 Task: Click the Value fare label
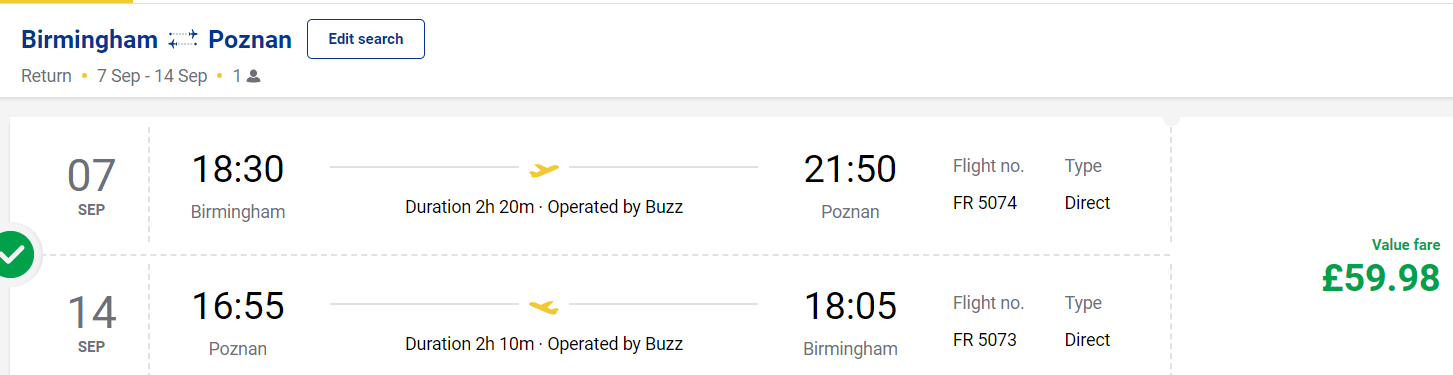[x=1406, y=245]
